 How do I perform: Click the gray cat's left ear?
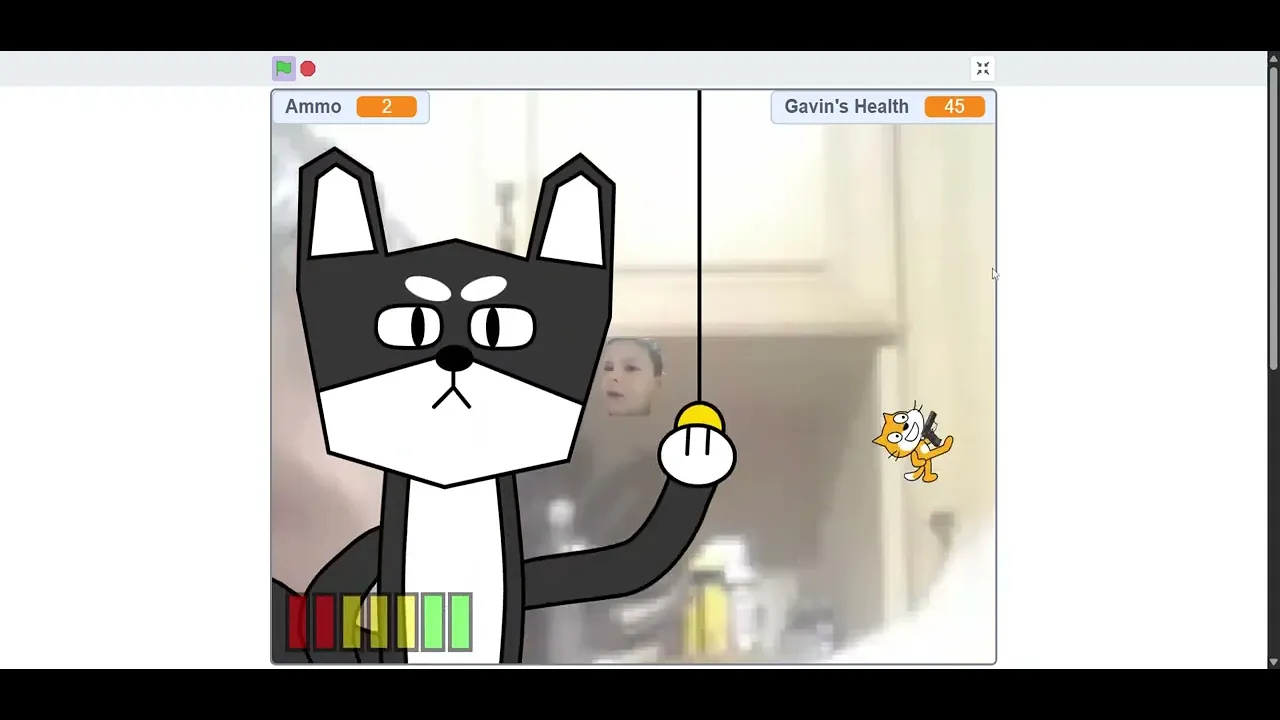[x=340, y=205]
